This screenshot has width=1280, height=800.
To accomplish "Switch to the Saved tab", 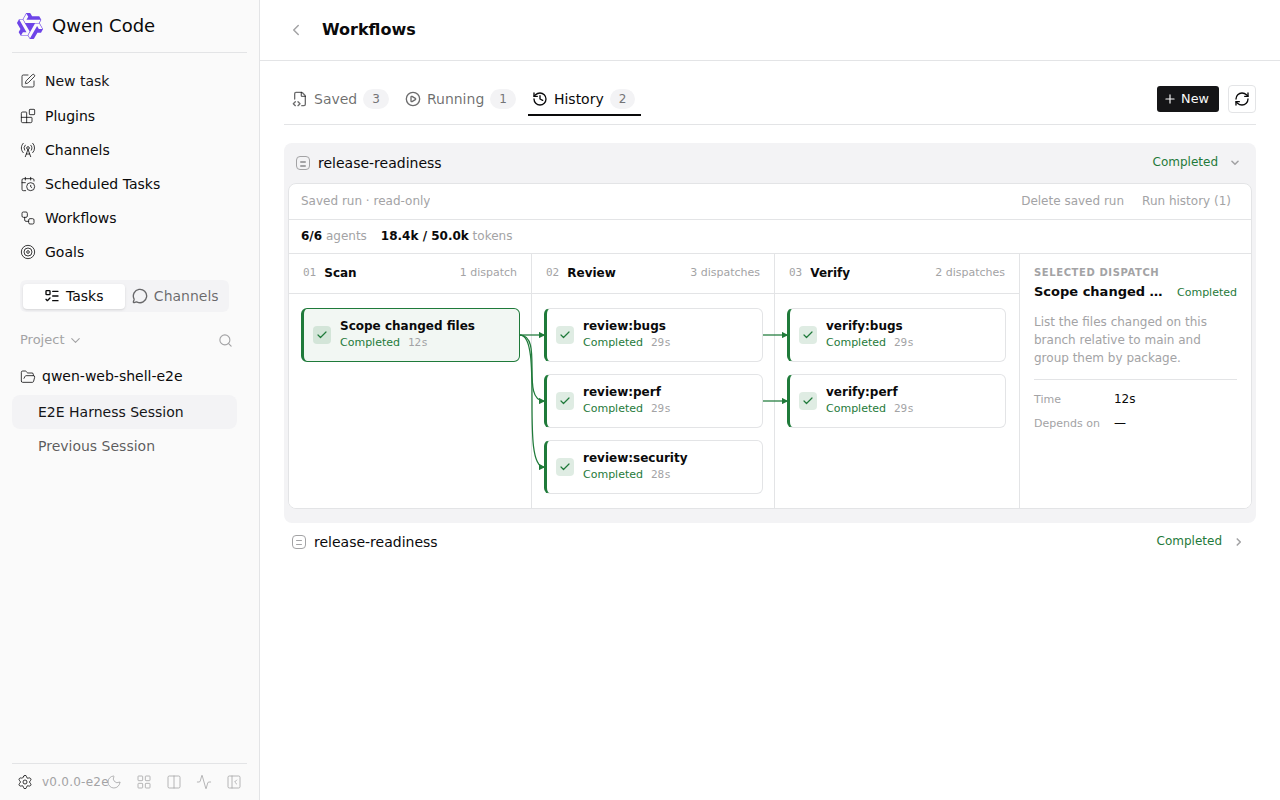I will click(x=340, y=99).
